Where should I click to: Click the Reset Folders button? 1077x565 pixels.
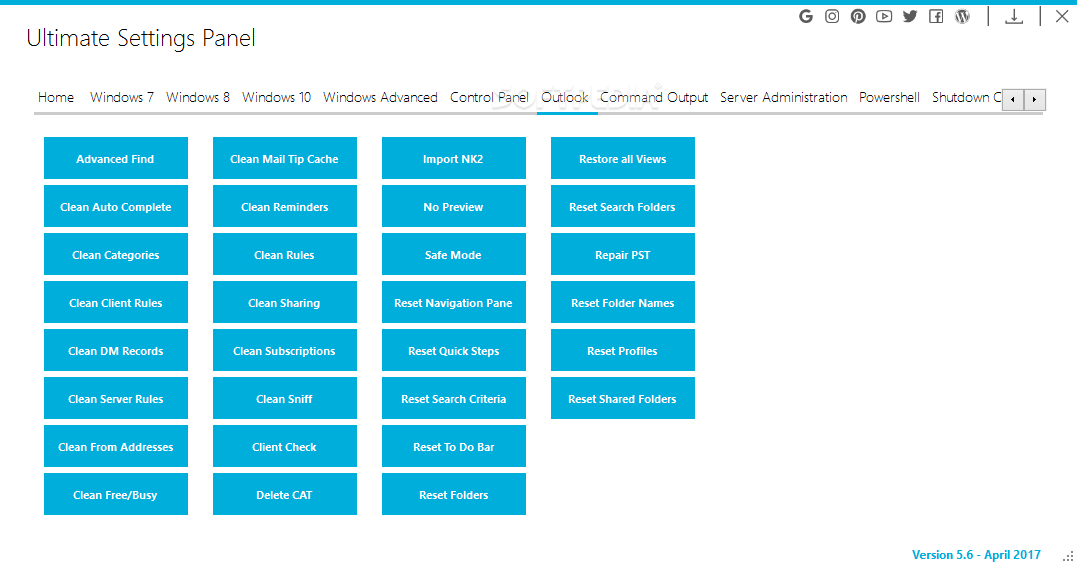pyautogui.click(x=453, y=494)
